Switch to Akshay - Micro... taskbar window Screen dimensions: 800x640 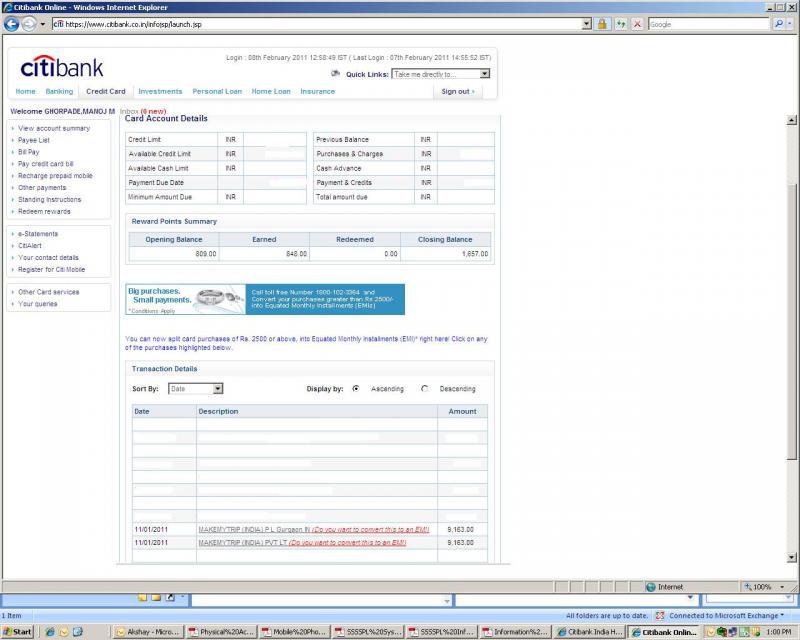coord(147,632)
